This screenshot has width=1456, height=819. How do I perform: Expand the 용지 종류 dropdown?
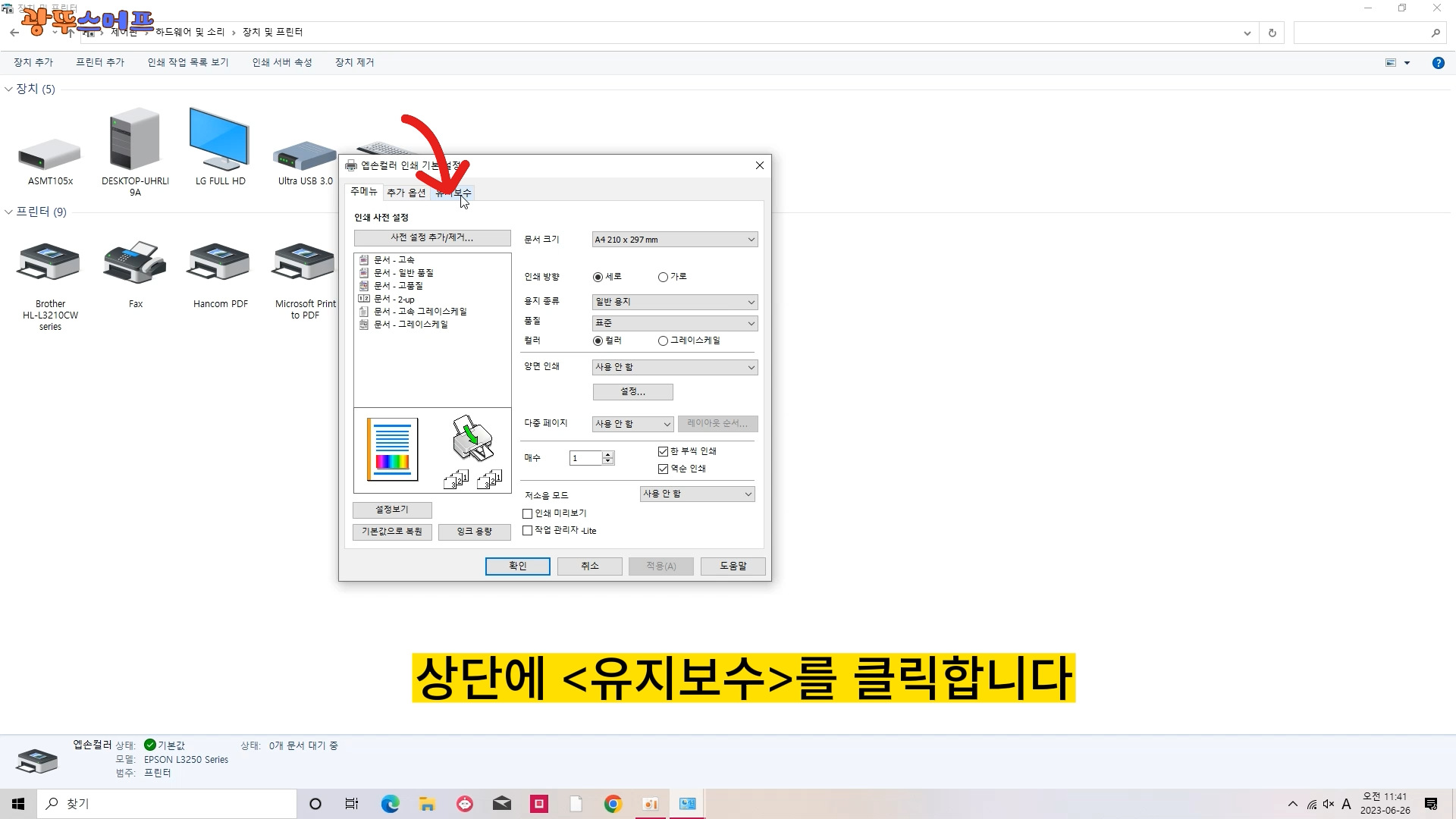[674, 303]
